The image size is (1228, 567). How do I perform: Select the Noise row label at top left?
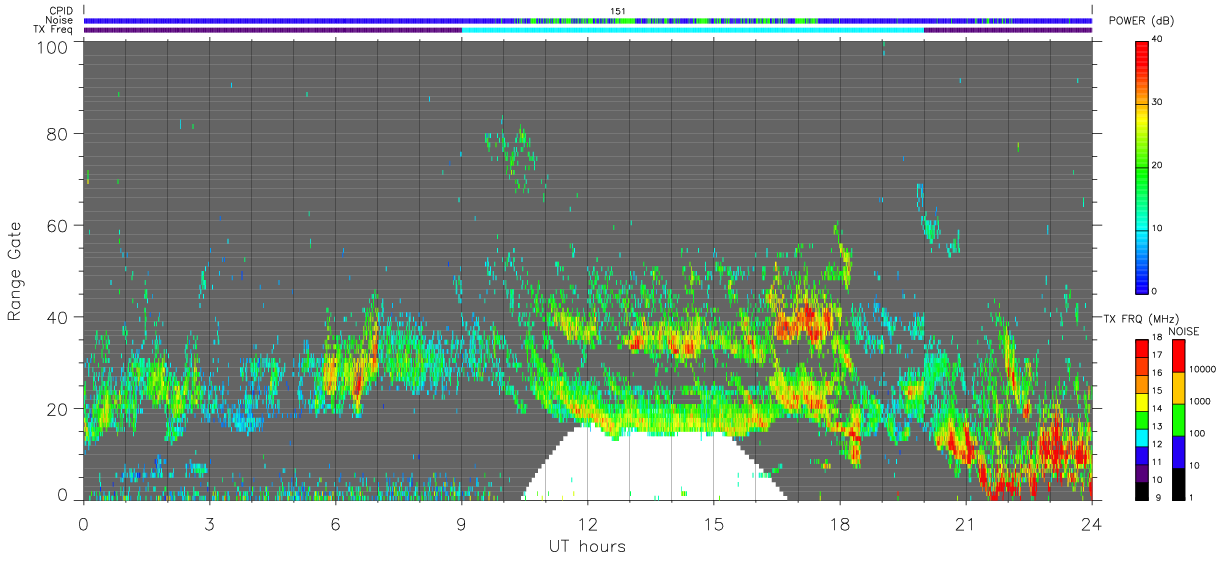pos(58,20)
